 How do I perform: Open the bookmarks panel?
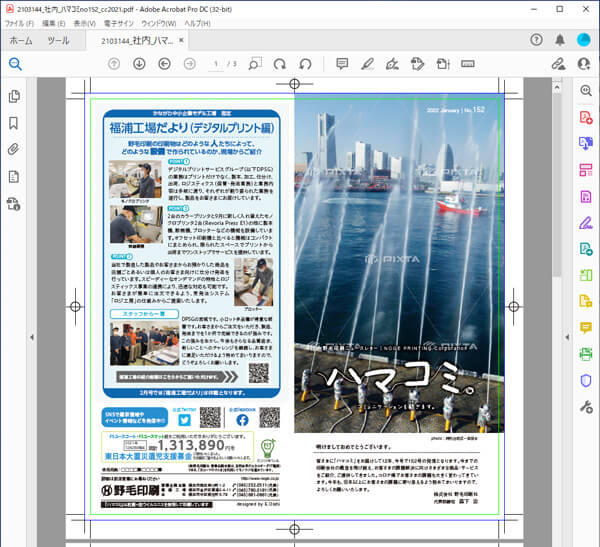13,123
